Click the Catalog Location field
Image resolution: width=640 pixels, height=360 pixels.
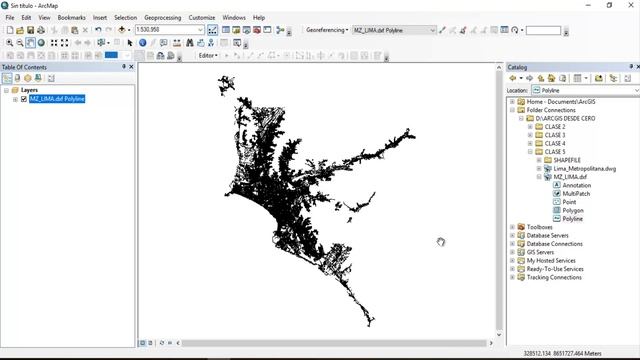[586, 90]
